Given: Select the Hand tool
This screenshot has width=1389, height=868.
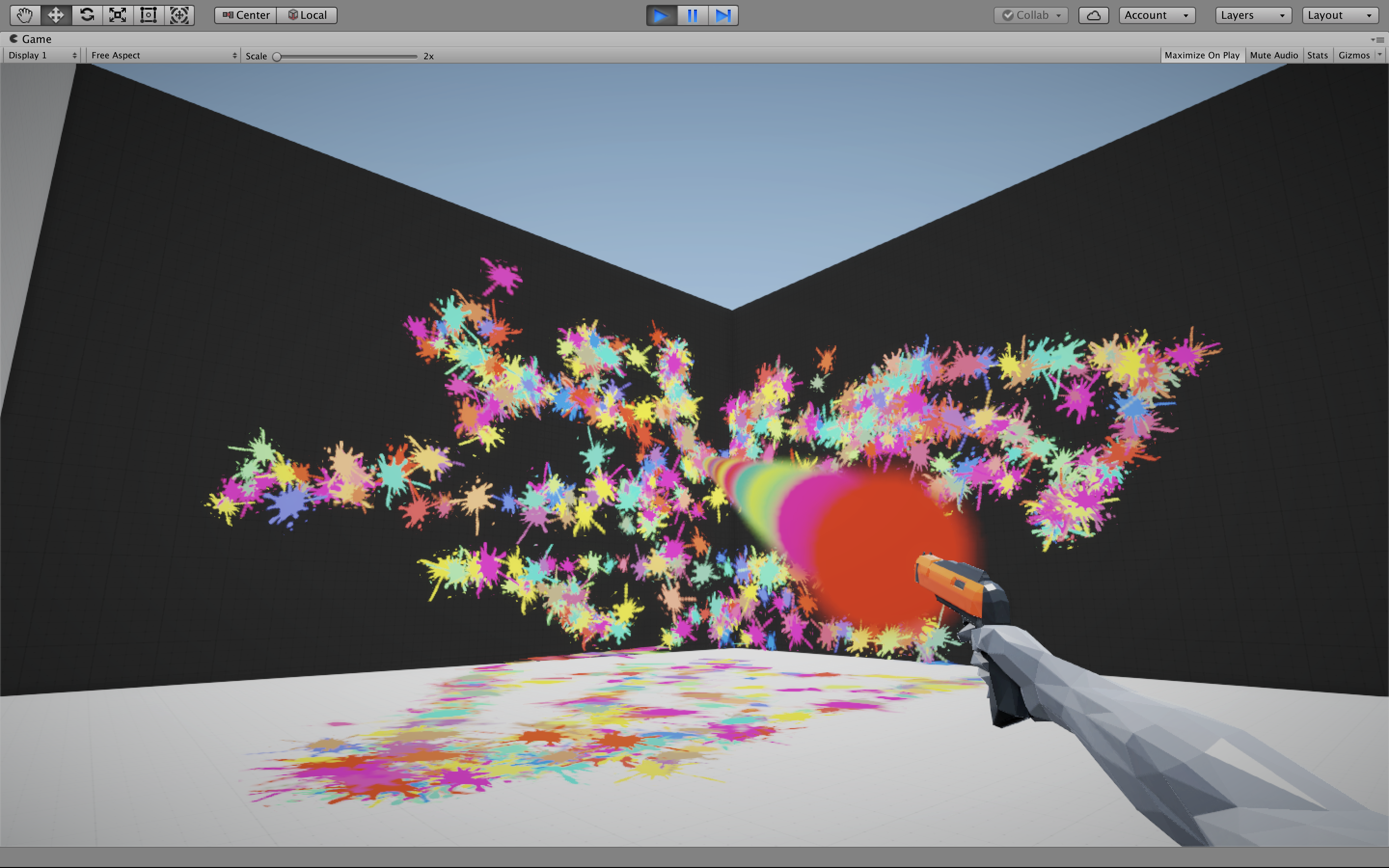Looking at the screenshot, I should click(x=25, y=15).
